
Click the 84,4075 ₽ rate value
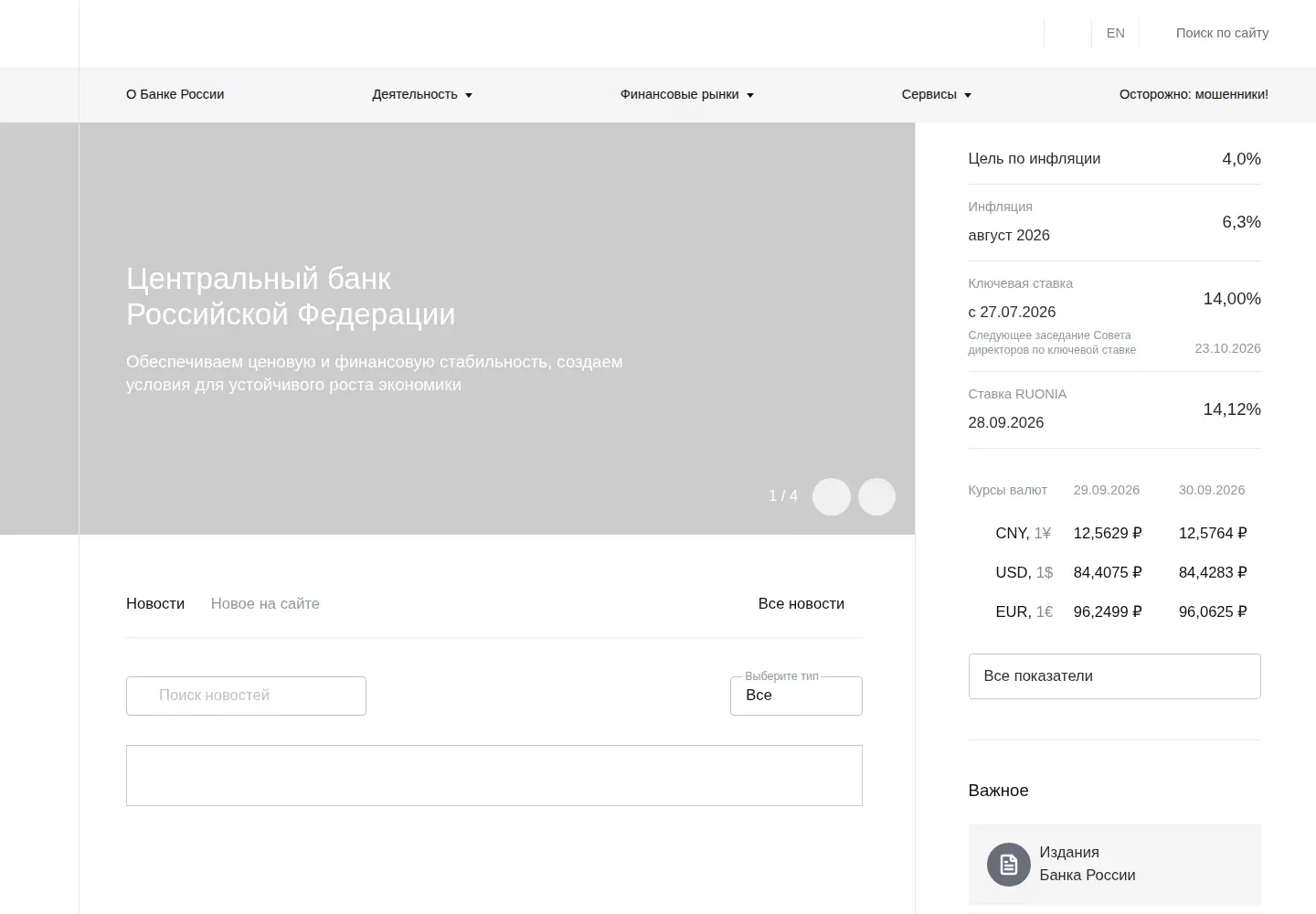[1108, 572]
